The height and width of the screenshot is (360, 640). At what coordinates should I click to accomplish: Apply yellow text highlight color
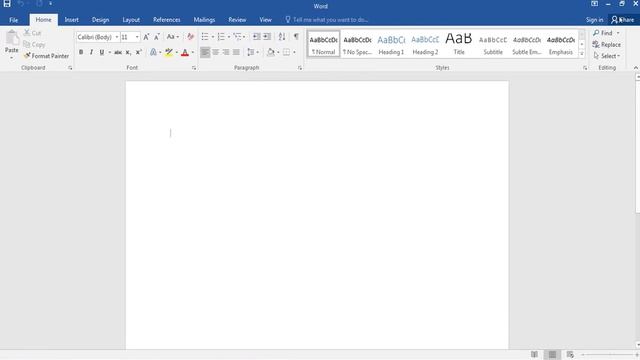(169, 52)
